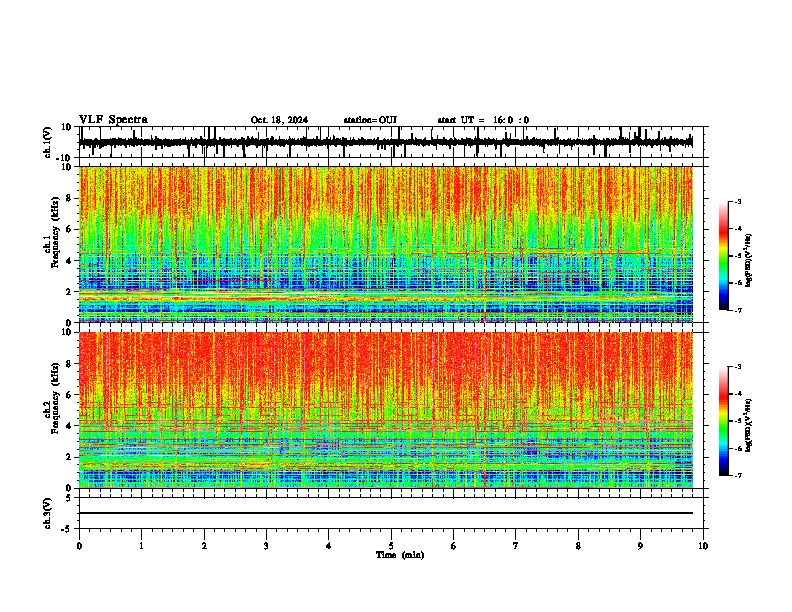Click the "VLF Spectra" title text

click(113, 119)
